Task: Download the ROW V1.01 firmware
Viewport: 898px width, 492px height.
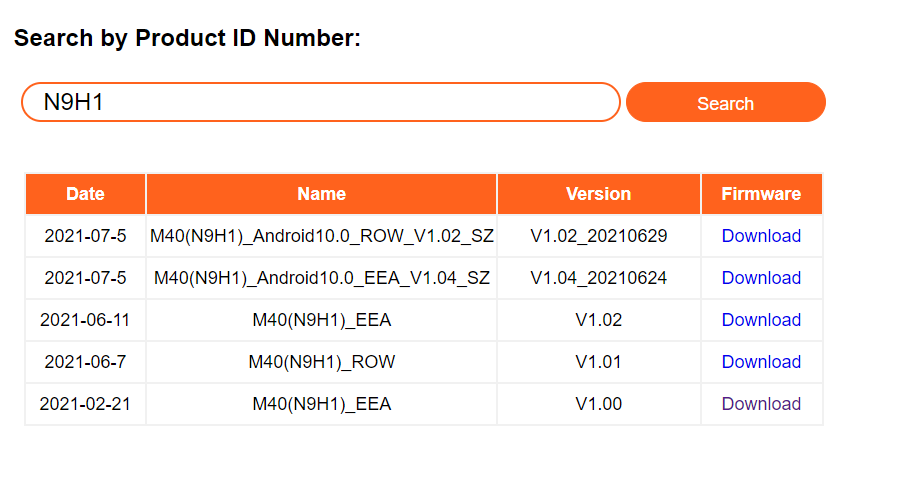Action: click(x=761, y=362)
